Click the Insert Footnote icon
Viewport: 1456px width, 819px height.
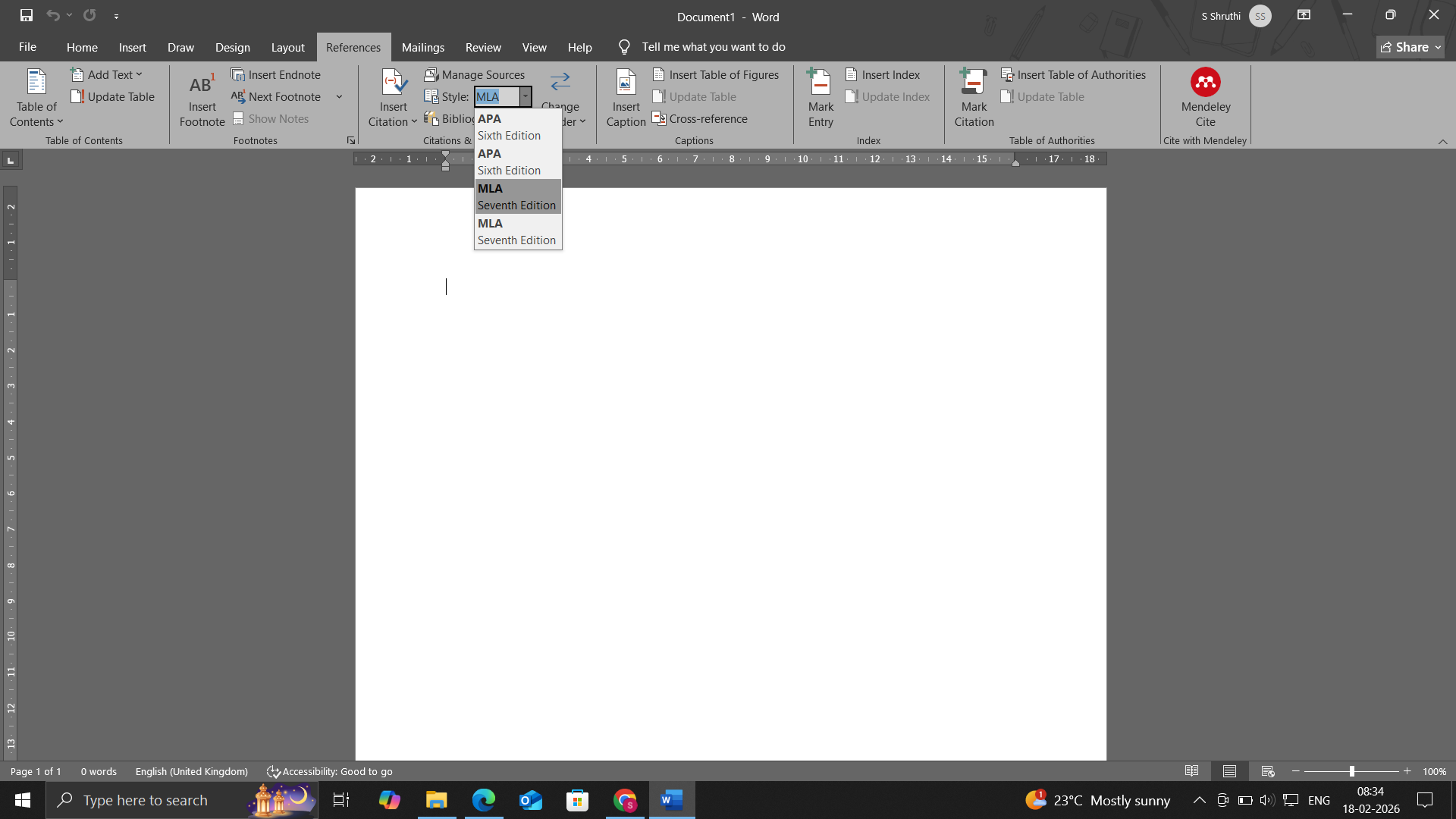point(202,85)
